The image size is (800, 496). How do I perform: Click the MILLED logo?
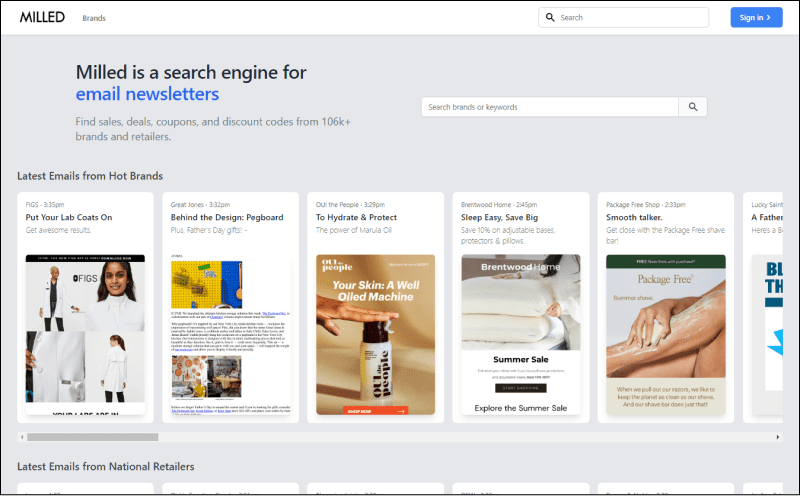(42, 17)
